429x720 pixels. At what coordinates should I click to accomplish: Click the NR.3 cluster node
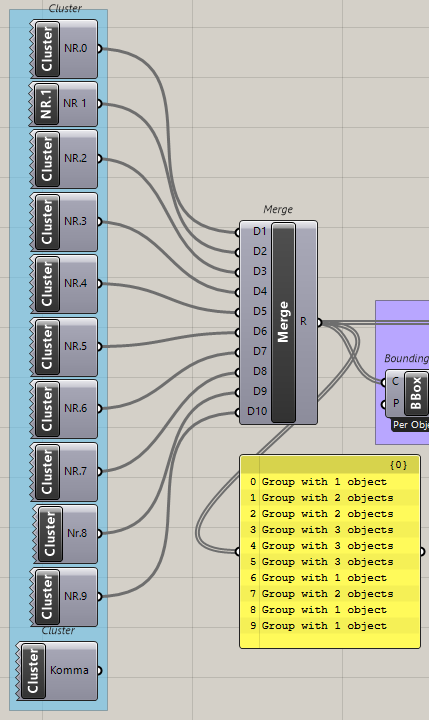click(x=64, y=222)
